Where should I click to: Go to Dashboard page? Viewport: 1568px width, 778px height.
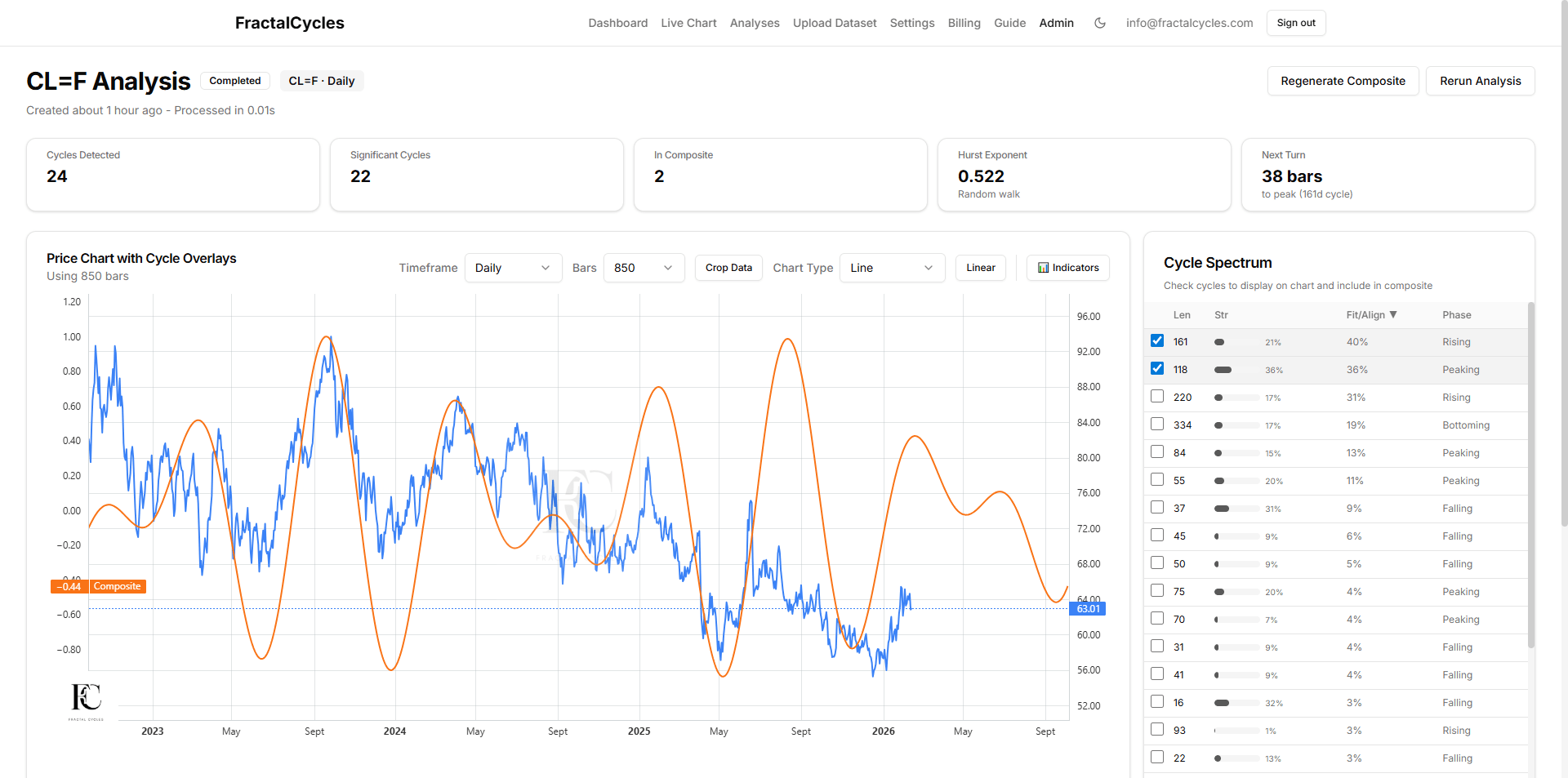pyautogui.click(x=618, y=23)
